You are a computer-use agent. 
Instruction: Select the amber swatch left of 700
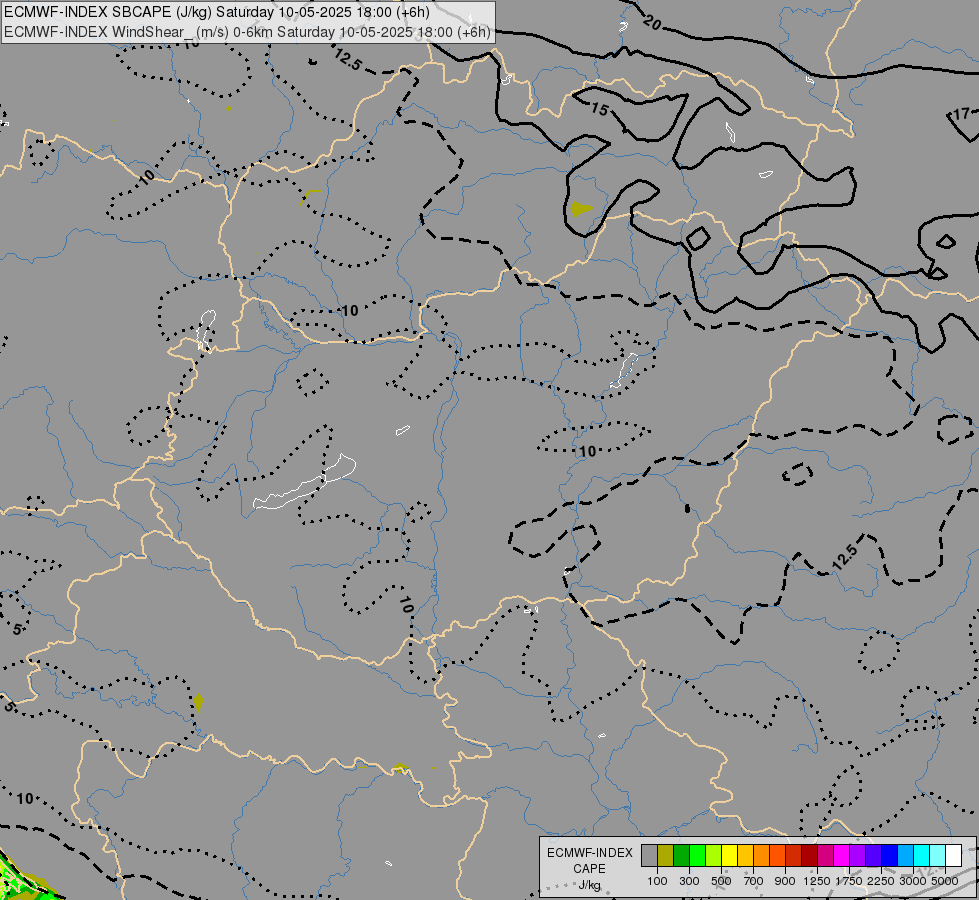(x=745, y=855)
